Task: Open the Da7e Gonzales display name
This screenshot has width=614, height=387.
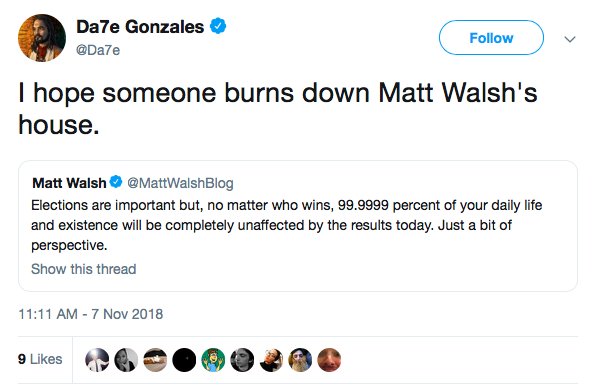Action: (140, 27)
